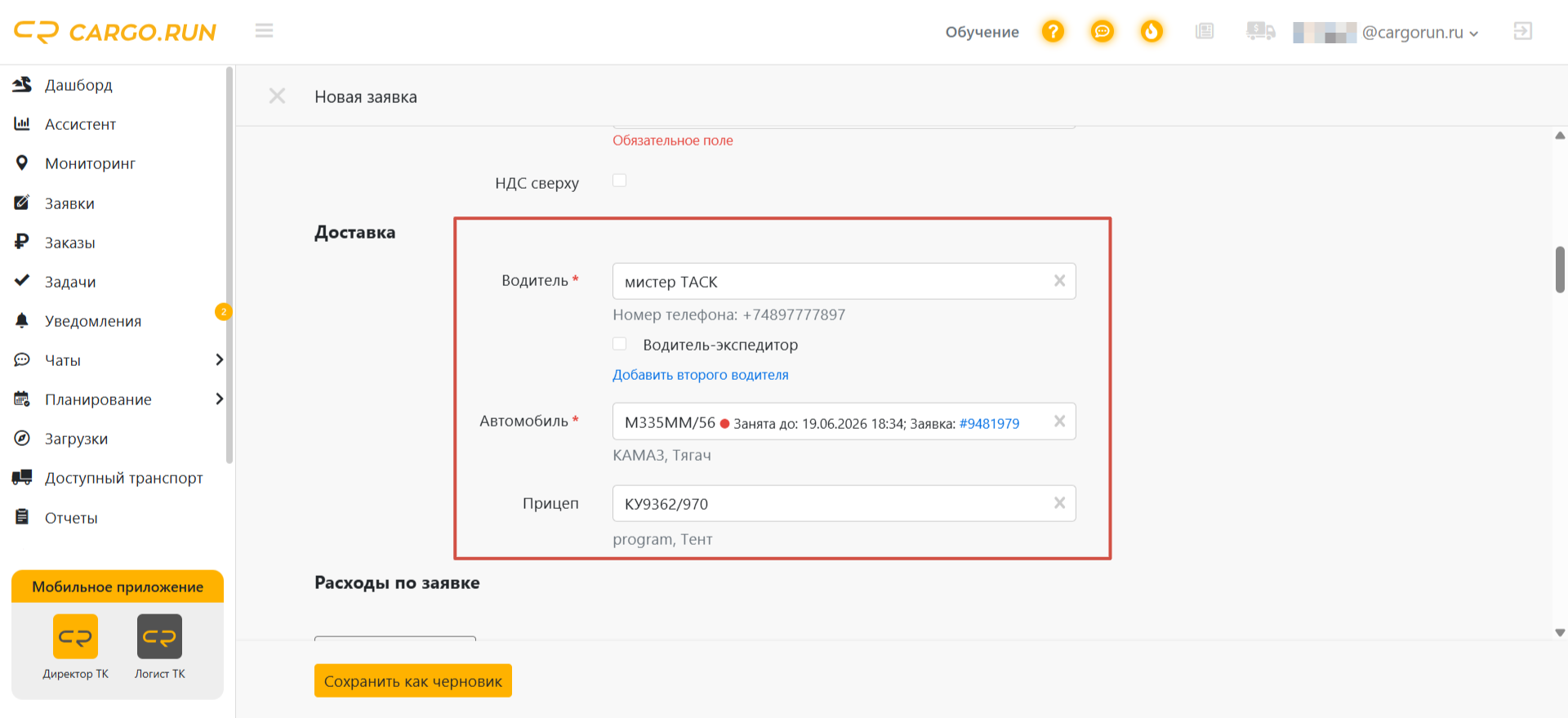The image size is (1568, 718).
Task: Go to Мониторинг in the sidebar
Action: point(90,163)
